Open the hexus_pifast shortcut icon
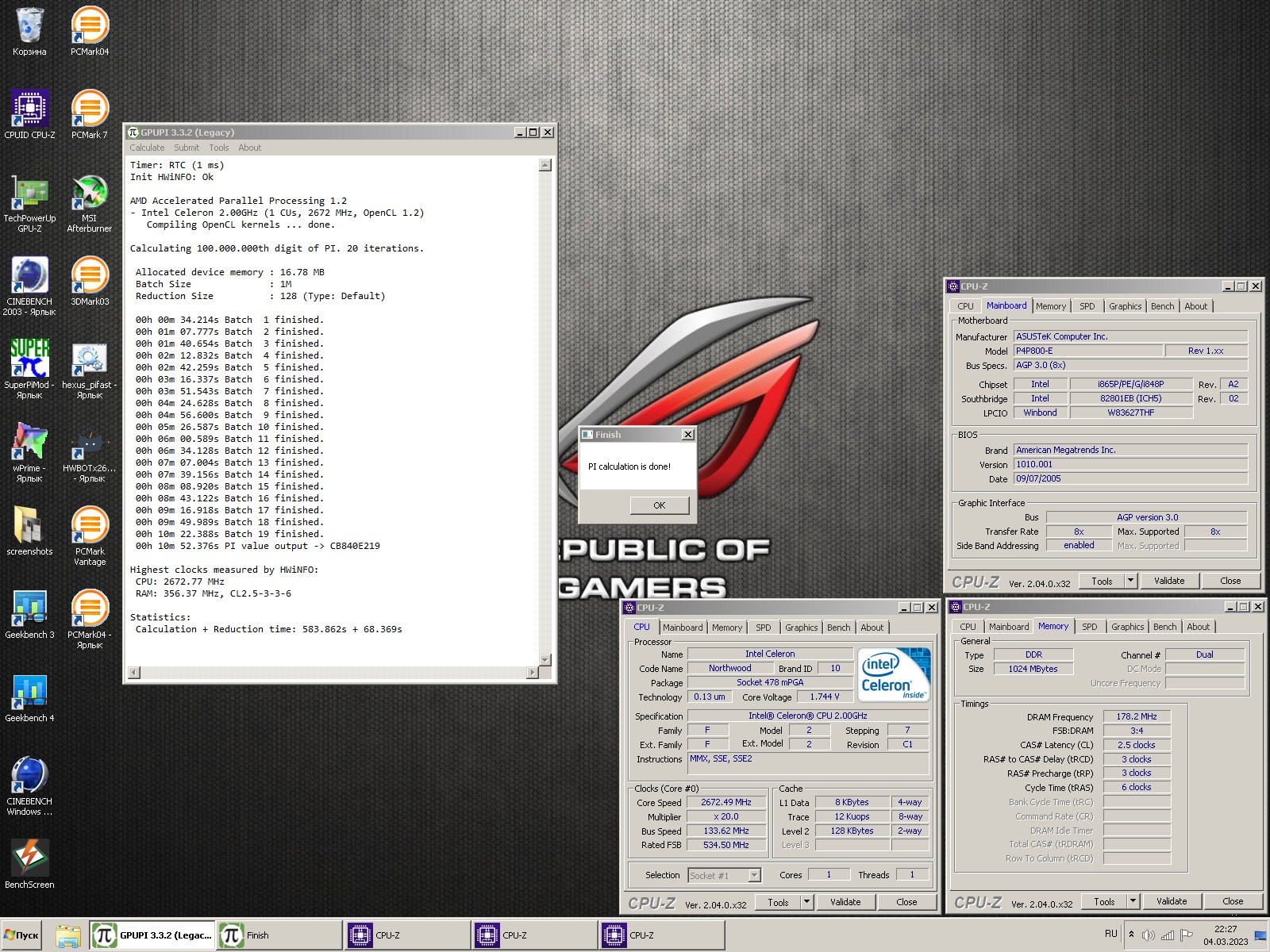 90,370
